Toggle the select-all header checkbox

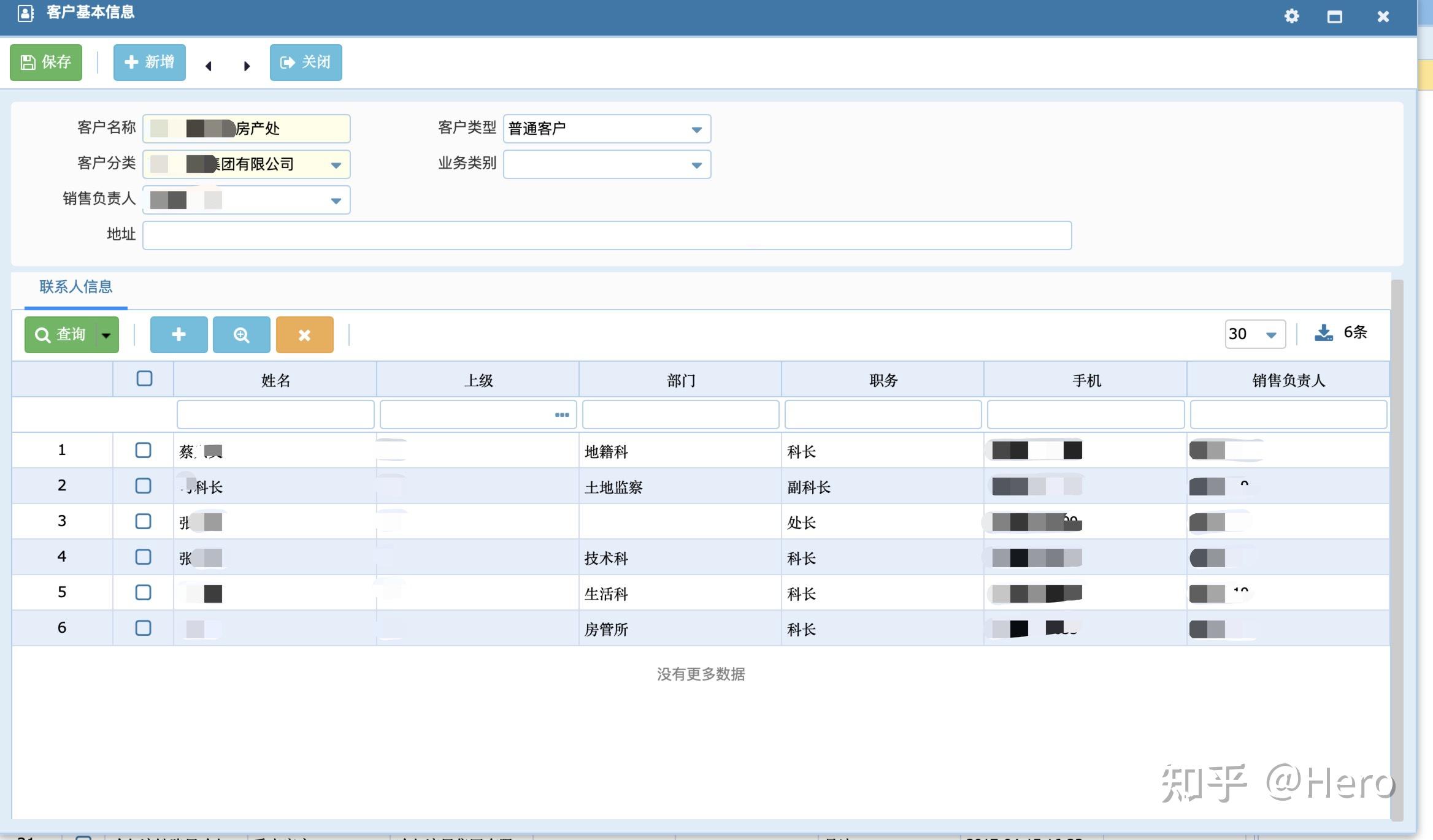(x=144, y=378)
